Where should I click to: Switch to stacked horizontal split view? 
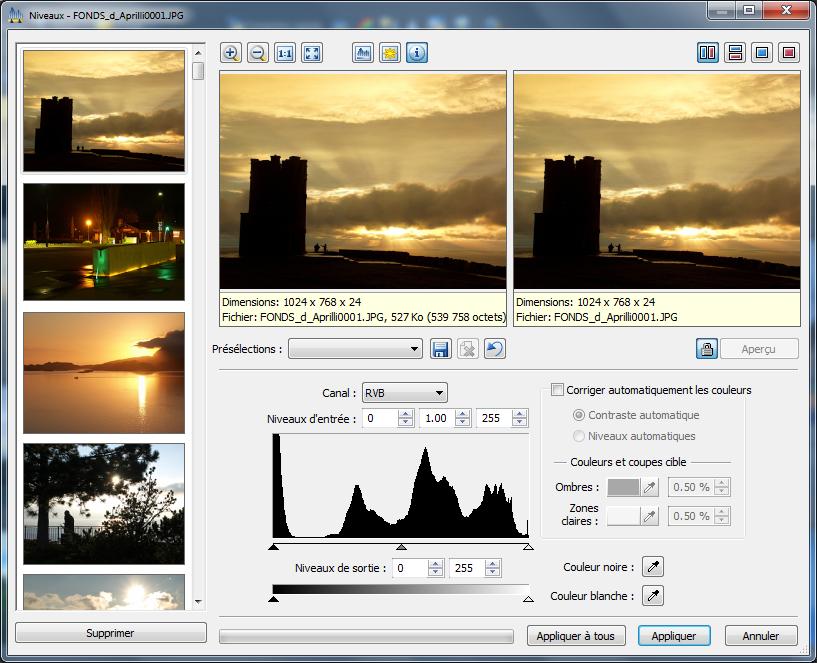pos(735,53)
